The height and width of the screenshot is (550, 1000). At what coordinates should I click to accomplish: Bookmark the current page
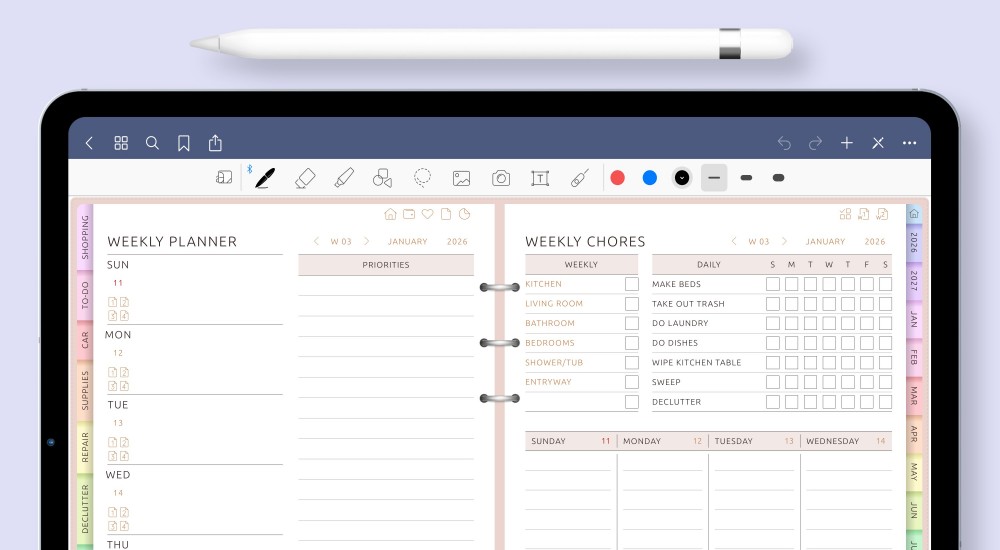[184, 143]
